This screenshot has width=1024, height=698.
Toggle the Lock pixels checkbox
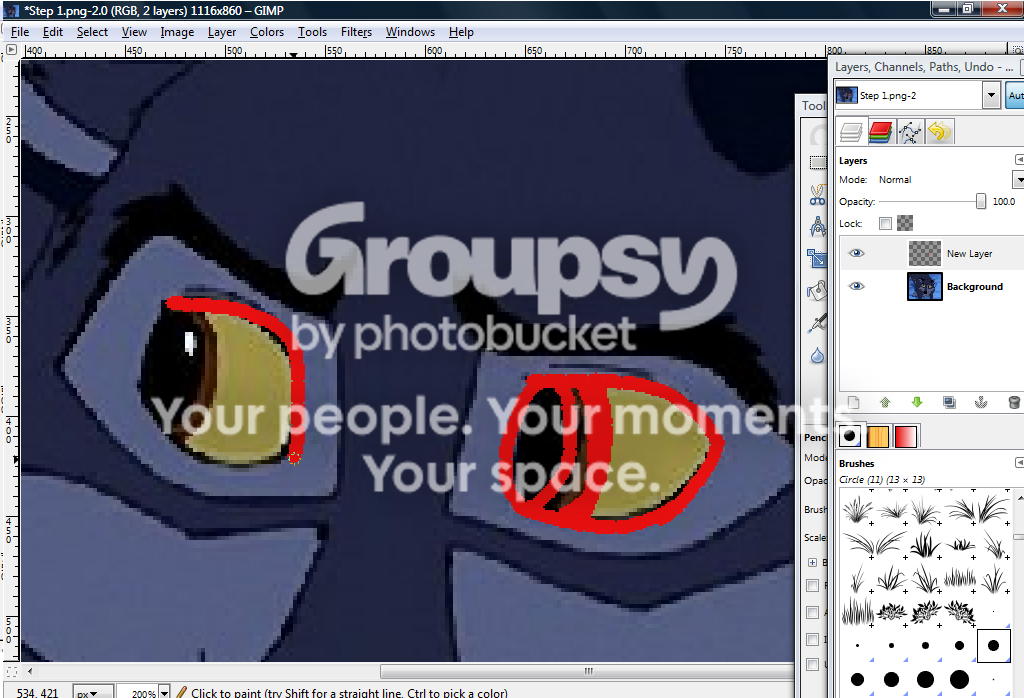[885, 224]
